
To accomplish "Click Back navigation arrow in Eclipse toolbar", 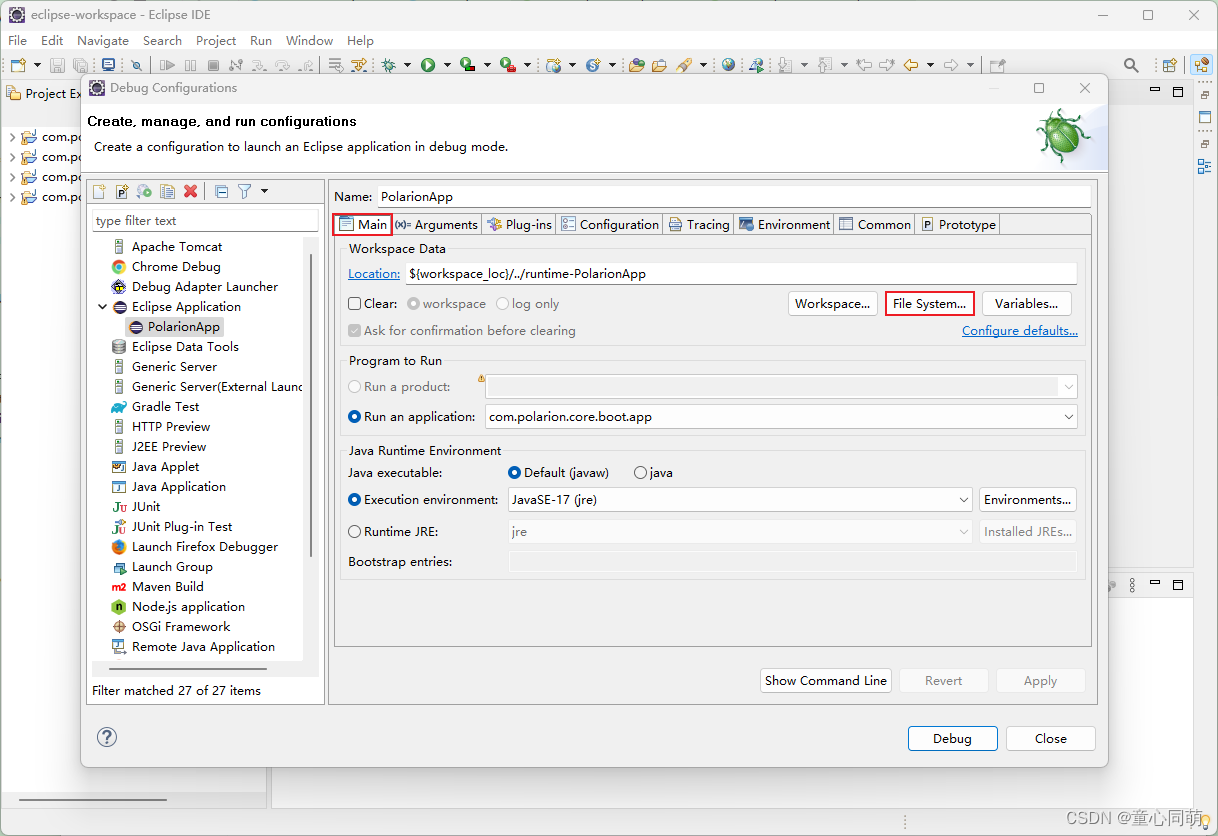I will coord(911,65).
